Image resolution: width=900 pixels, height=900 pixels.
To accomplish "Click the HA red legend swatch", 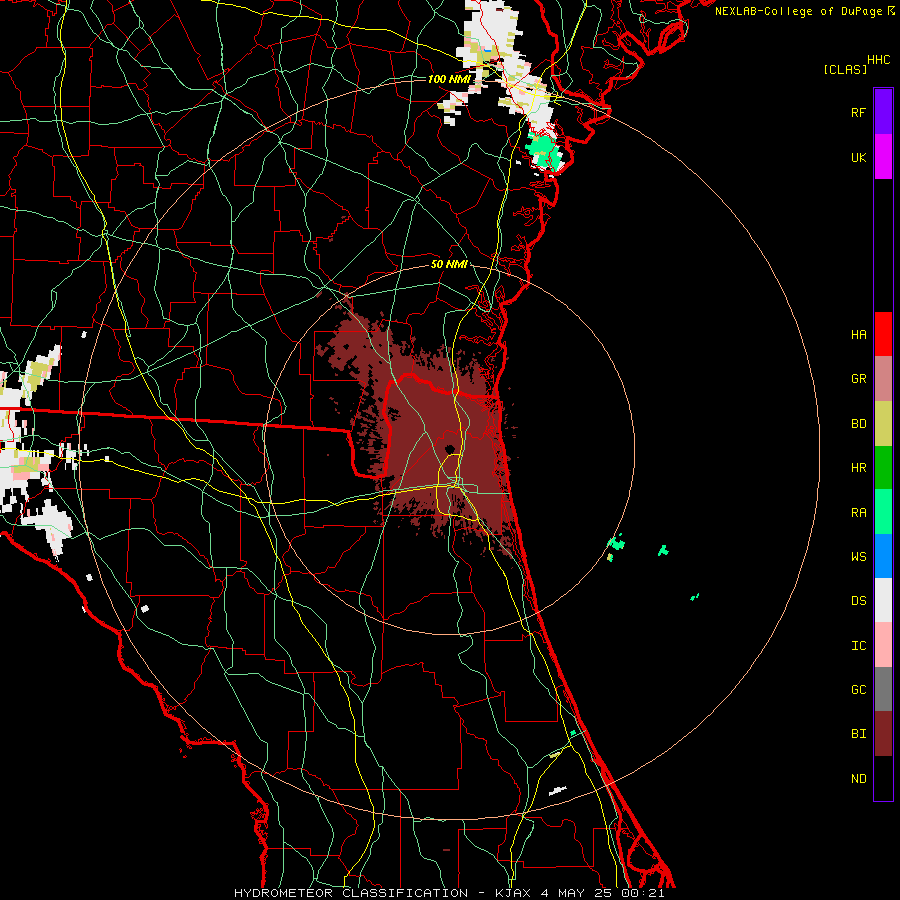I will tap(883, 334).
